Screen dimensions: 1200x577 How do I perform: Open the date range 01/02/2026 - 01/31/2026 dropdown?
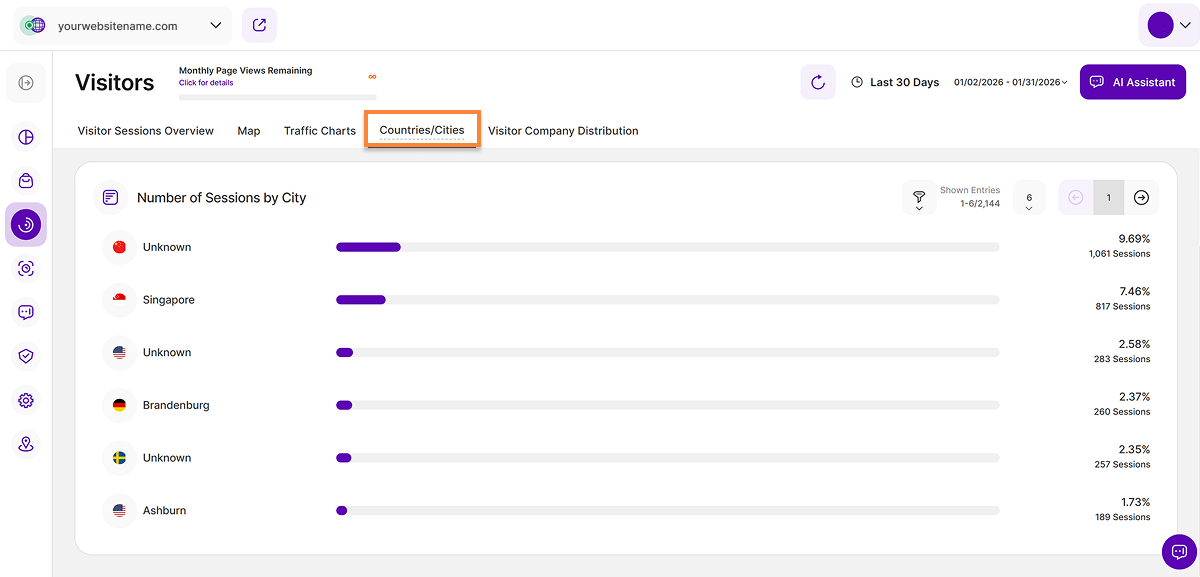[x=1010, y=82]
